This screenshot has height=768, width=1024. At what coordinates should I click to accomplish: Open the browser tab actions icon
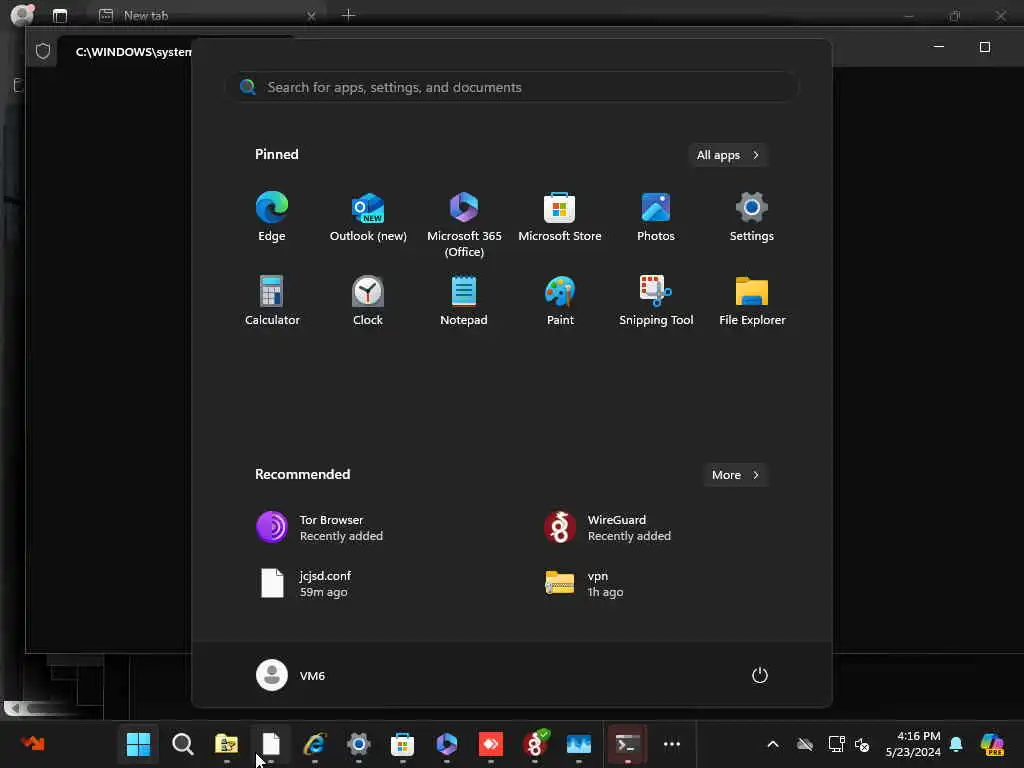point(60,16)
